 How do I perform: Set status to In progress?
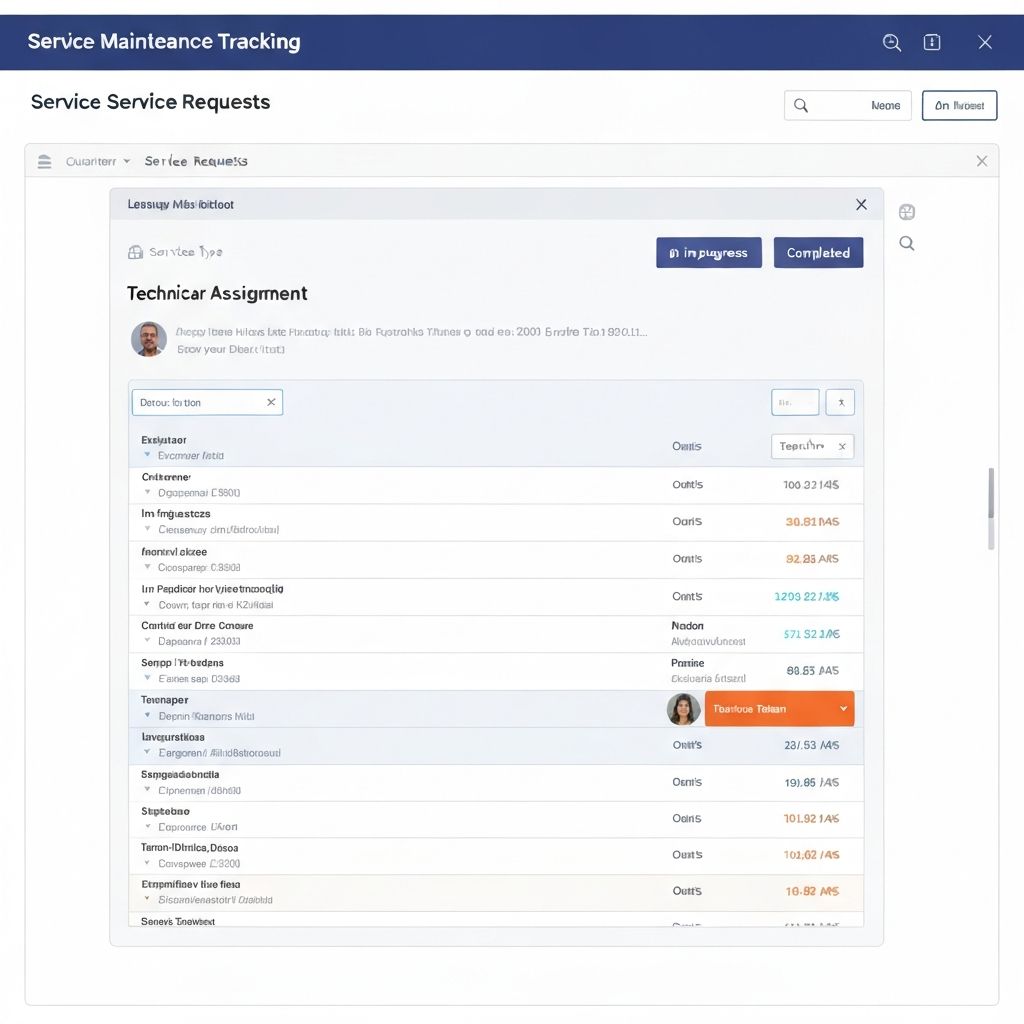[708, 253]
